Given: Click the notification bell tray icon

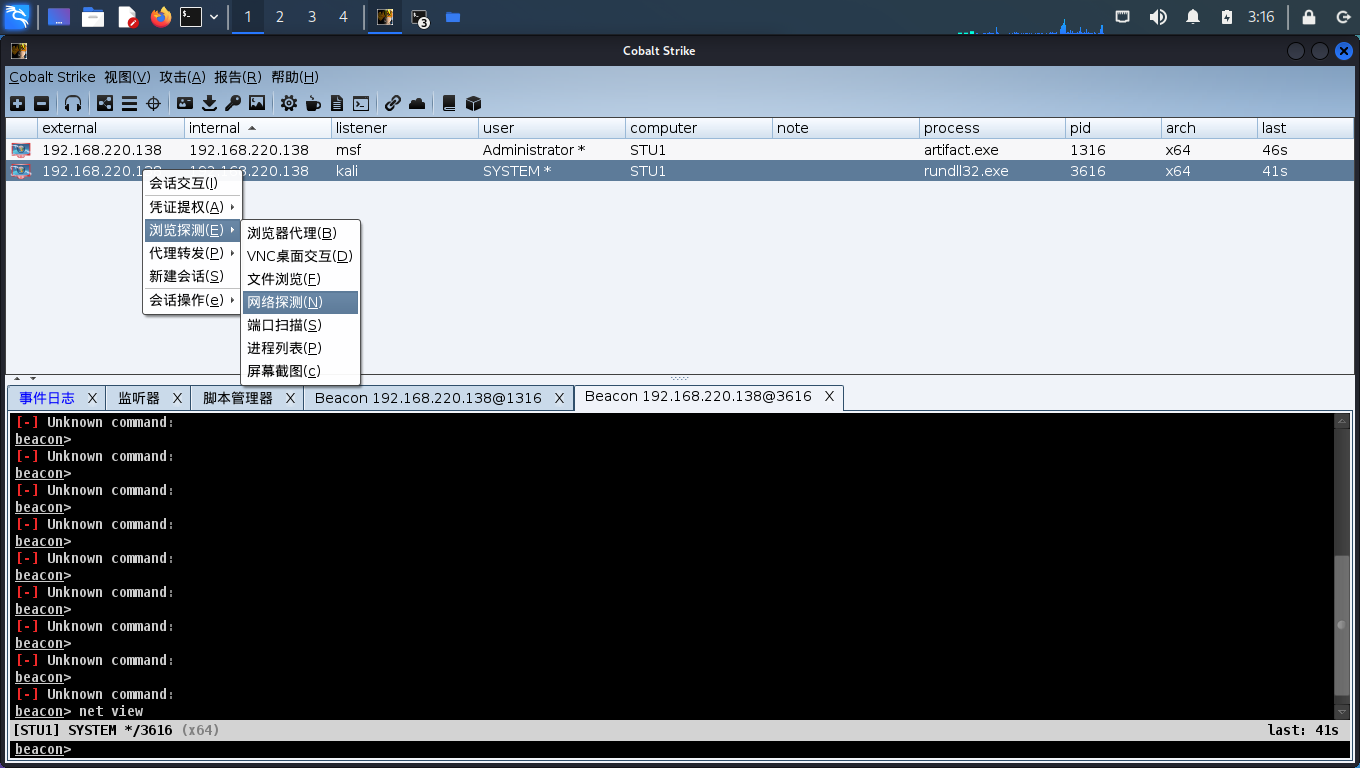Looking at the screenshot, I should tap(1193, 17).
